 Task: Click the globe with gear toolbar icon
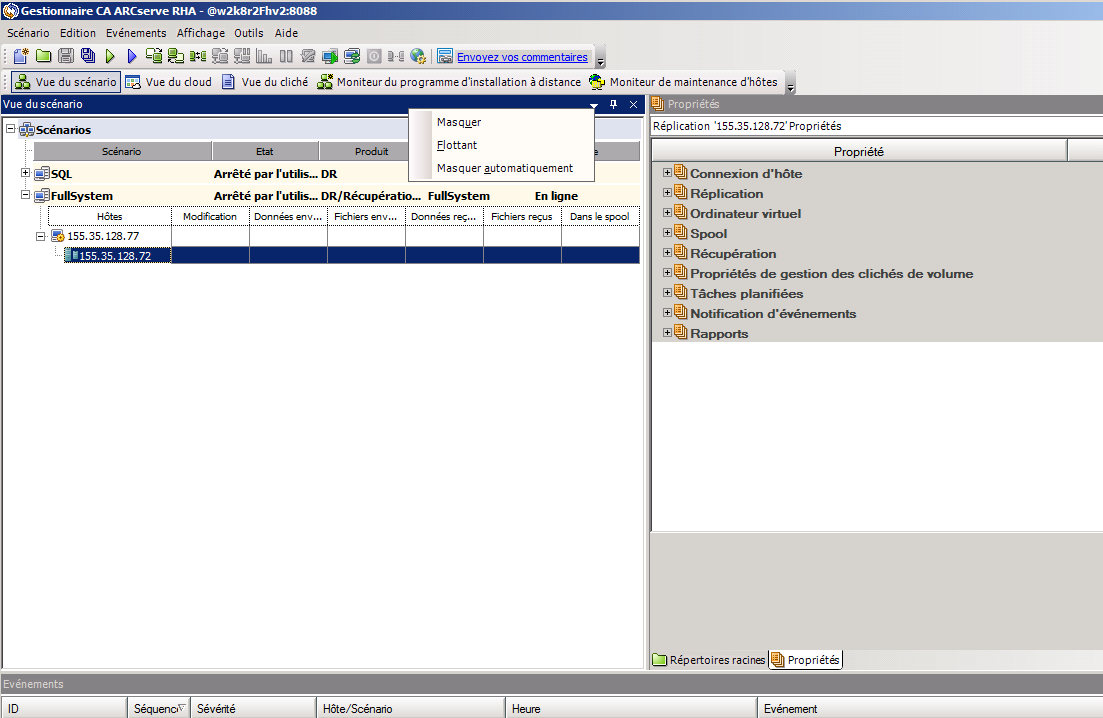click(418, 56)
